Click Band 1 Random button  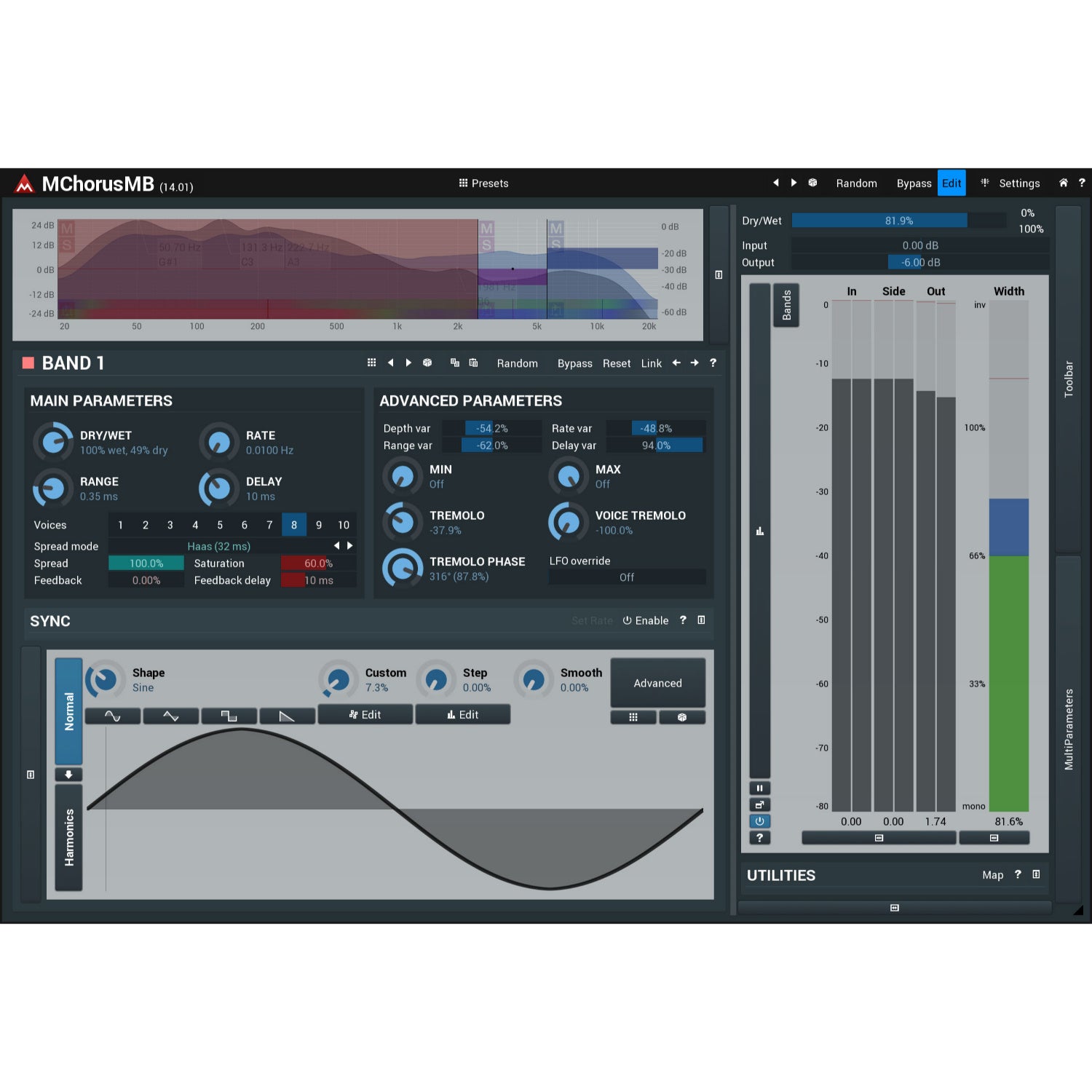(x=517, y=363)
